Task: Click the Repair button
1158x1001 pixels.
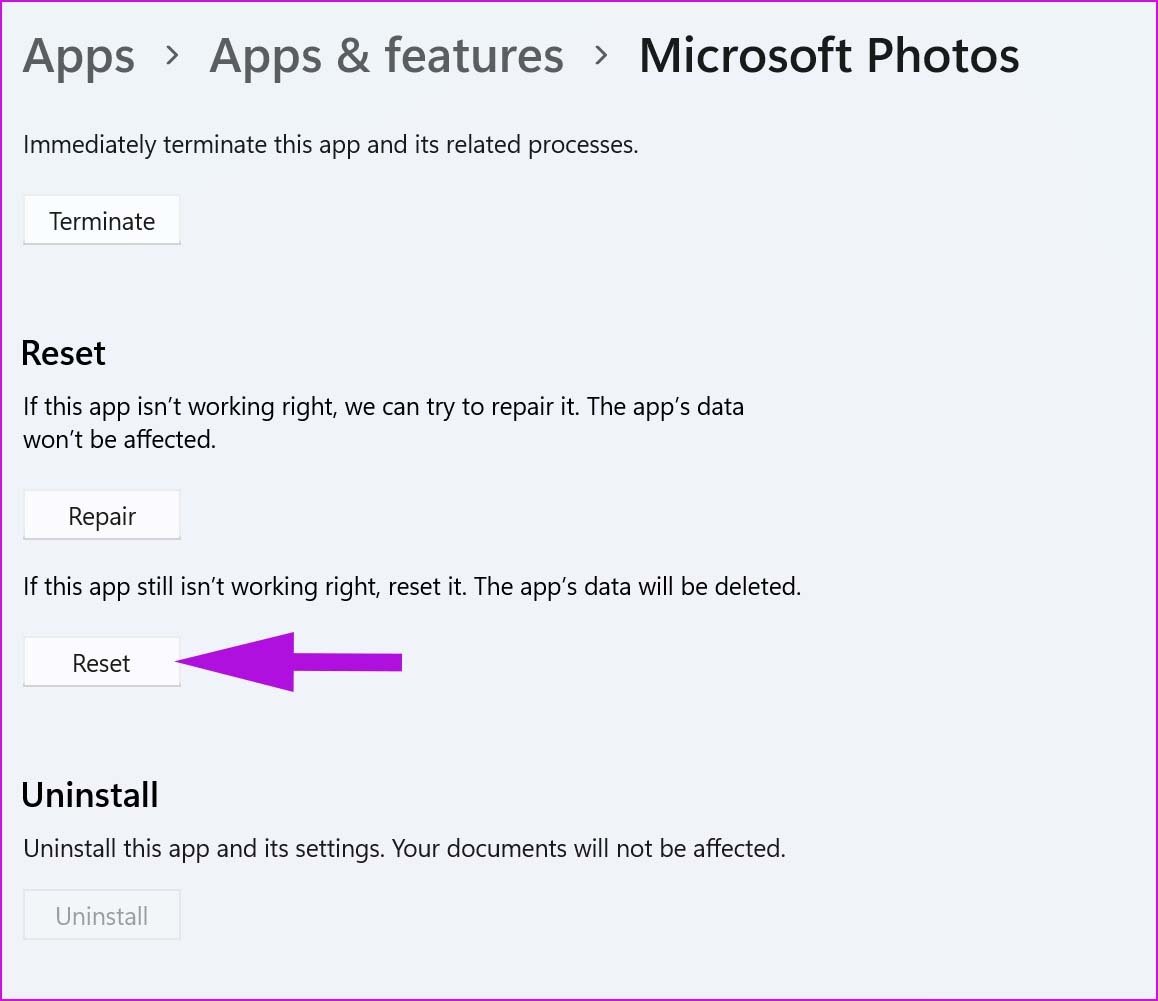Action: (x=102, y=515)
